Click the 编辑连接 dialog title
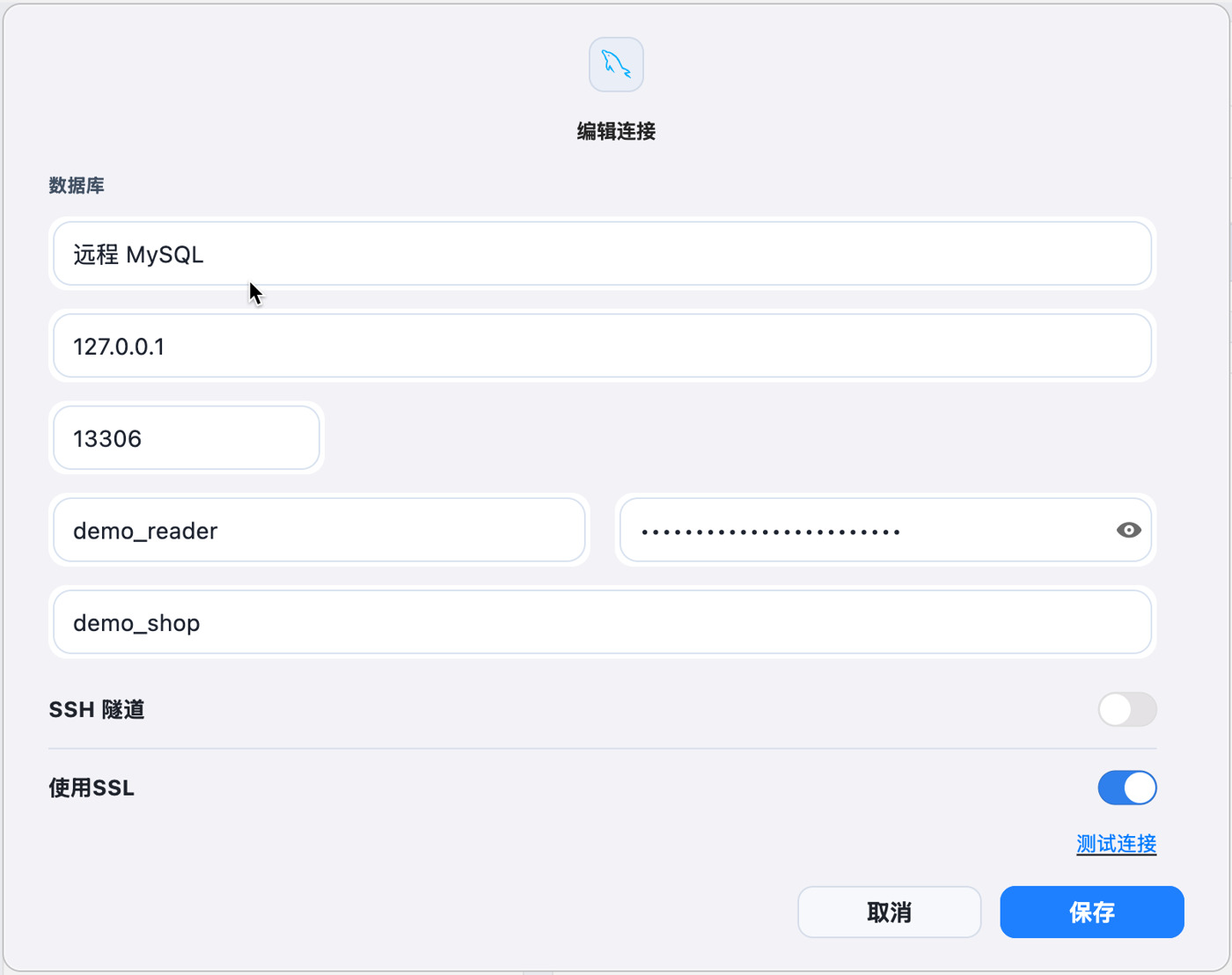This screenshot has height=975, width=1232. click(x=616, y=131)
